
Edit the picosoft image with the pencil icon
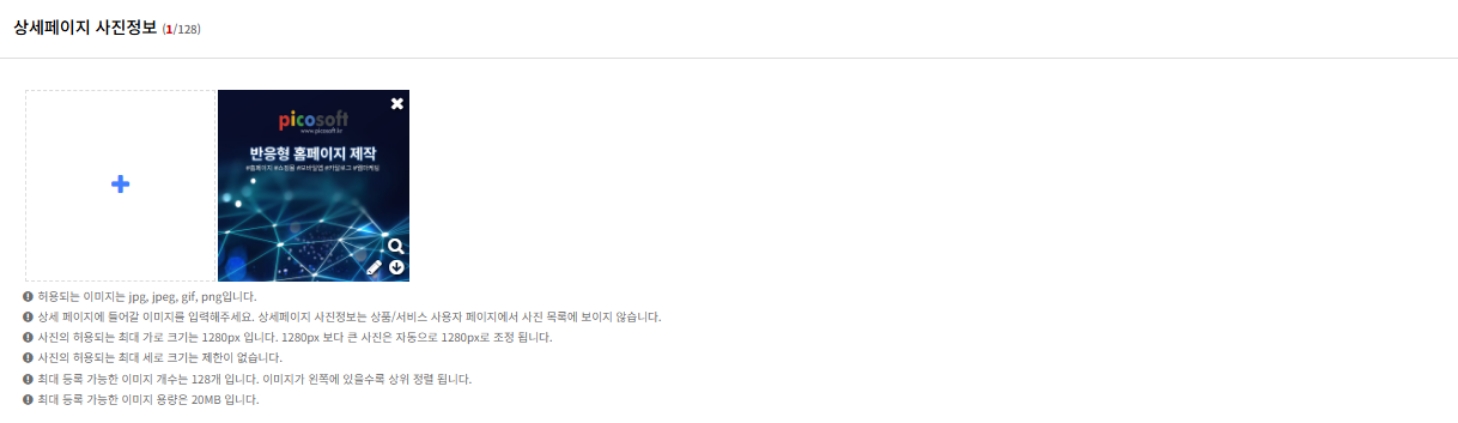click(x=374, y=268)
